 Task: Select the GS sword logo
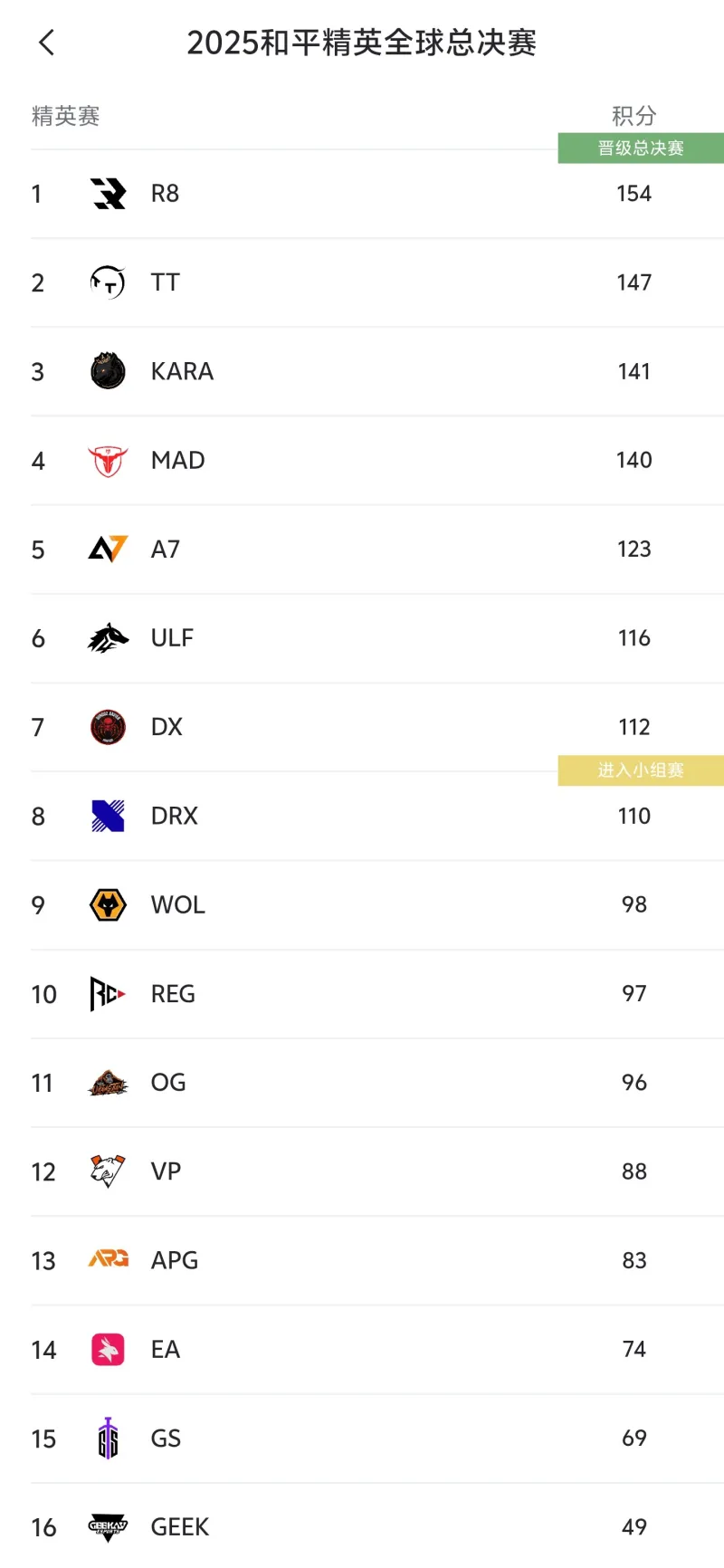pyautogui.click(x=108, y=1439)
